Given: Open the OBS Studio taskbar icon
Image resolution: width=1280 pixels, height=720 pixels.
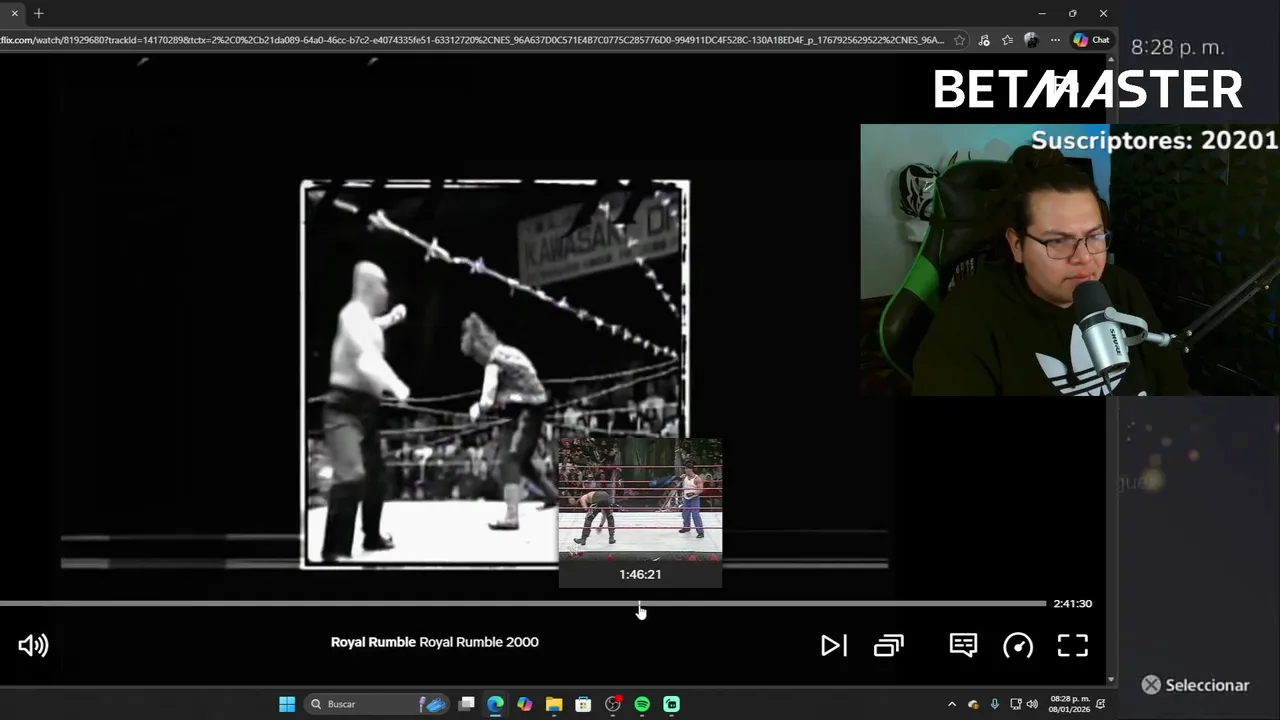Looking at the screenshot, I should [613, 704].
